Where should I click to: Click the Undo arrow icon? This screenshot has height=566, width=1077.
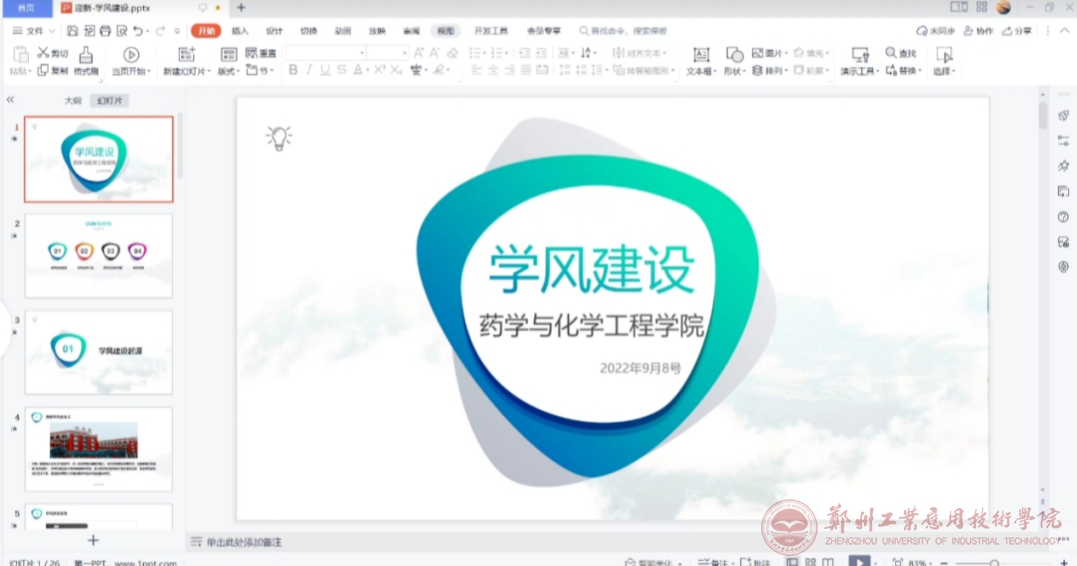tap(138, 31)
